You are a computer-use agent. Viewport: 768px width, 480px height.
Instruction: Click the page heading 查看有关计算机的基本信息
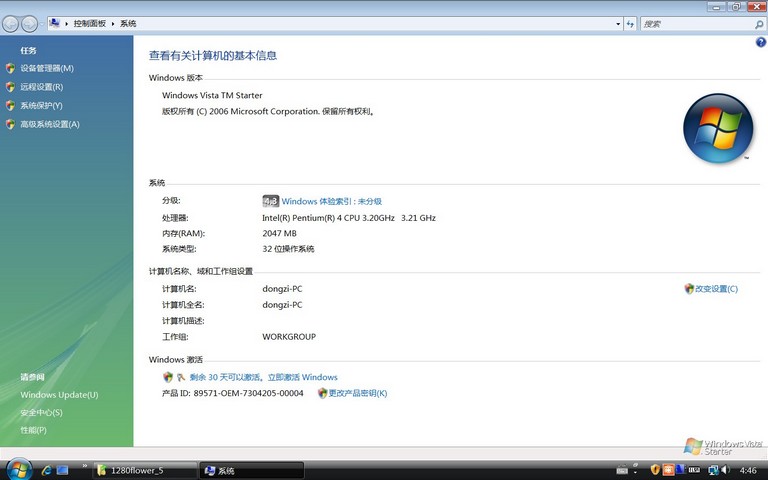click(x=213, y=55)
